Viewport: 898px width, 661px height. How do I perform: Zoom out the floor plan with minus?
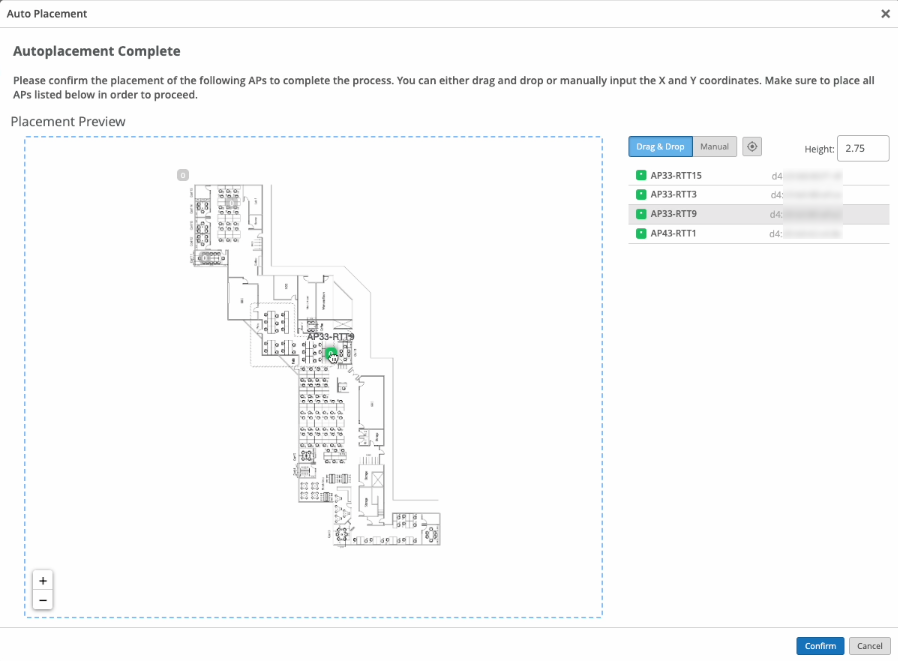pyautogui.click(x=43, y=600)
